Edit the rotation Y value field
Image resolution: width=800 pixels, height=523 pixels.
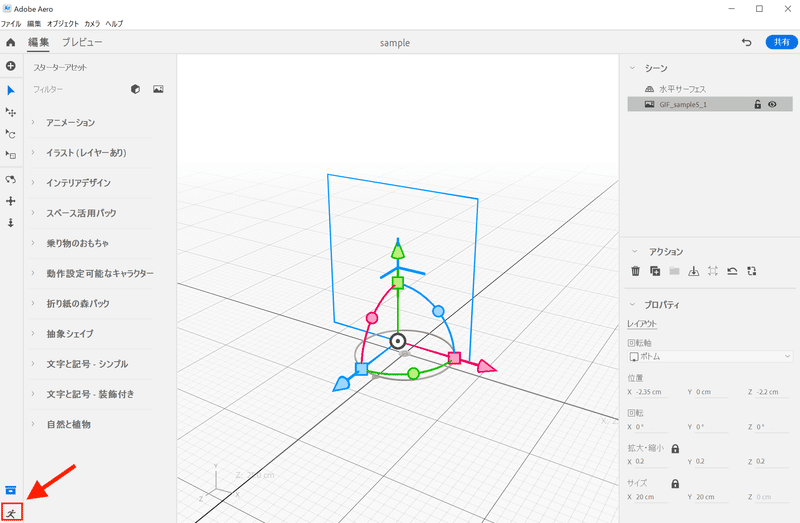[x=712, y=427]
